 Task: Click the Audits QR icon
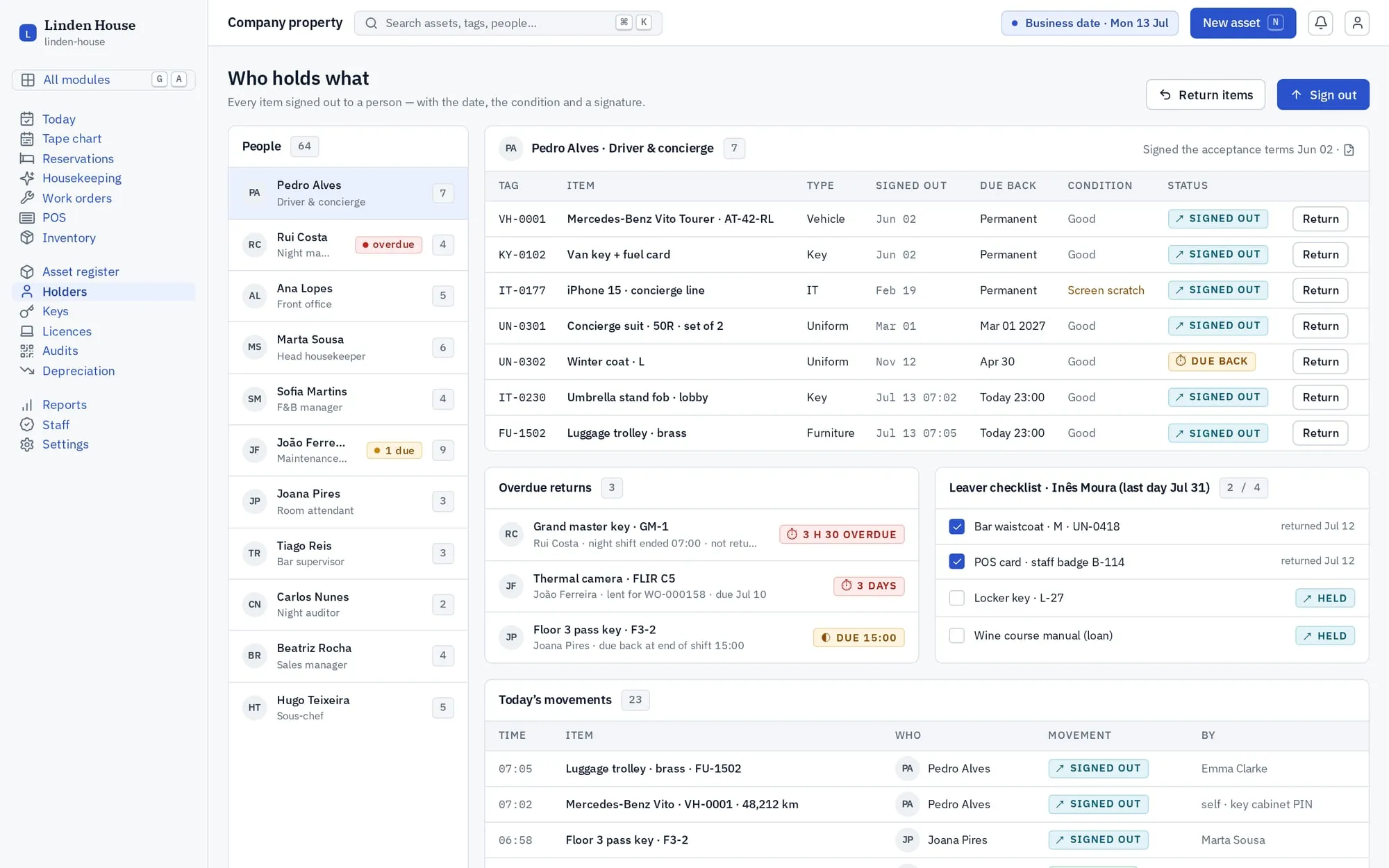(27, 351)
